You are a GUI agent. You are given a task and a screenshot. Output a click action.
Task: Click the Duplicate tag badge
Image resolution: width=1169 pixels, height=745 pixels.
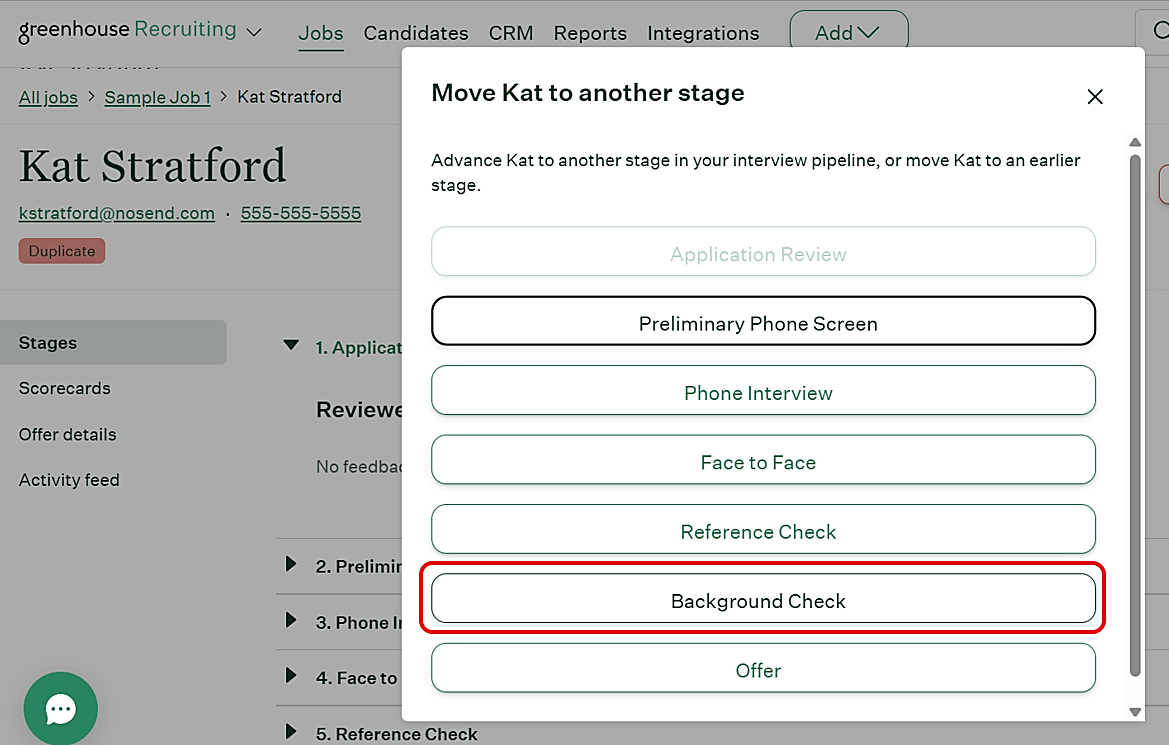tap(62, 251)
